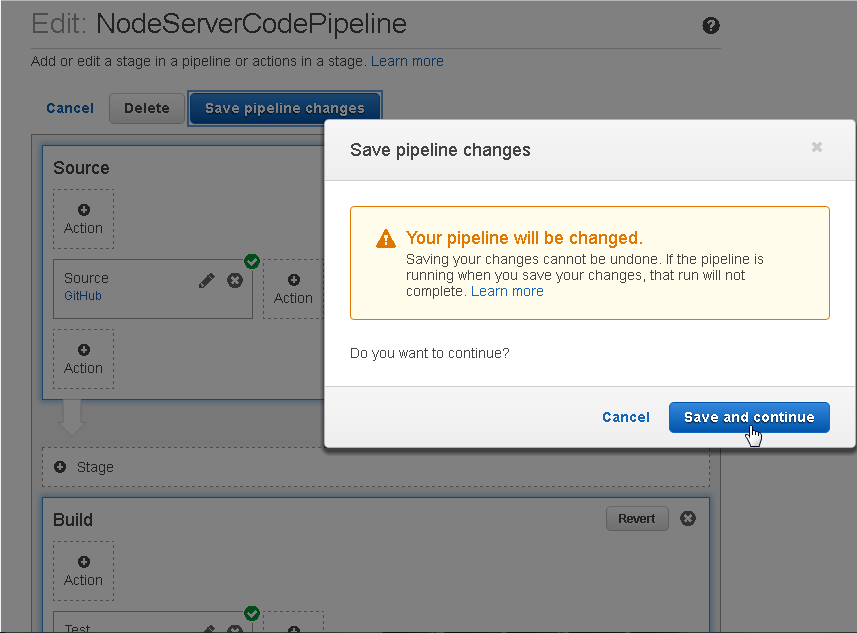Image resolution: width=857 pixels, height=633 pixels.
Task: Cancel pipeline editing via top Cancel link
Action: click(70, 108)
